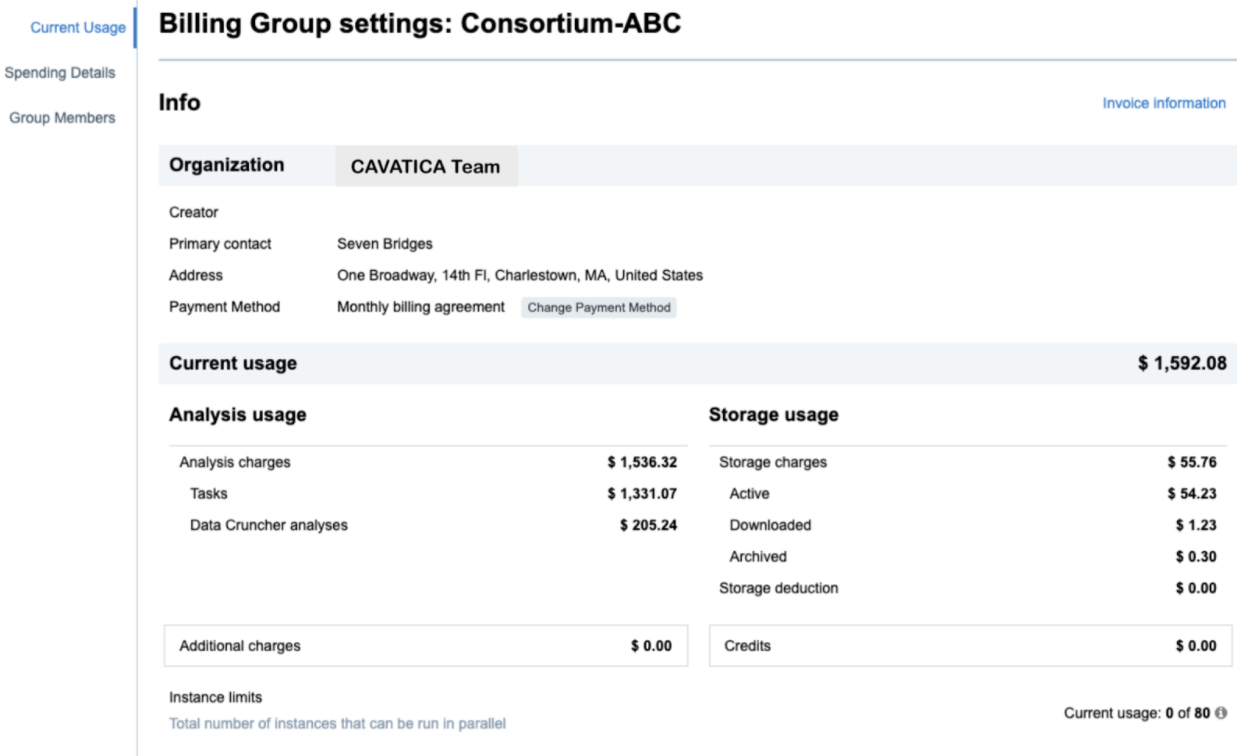Click the Billing Group settings page title
The width and height of the screenshot is (1237, 756).
(x=420, y=25)
